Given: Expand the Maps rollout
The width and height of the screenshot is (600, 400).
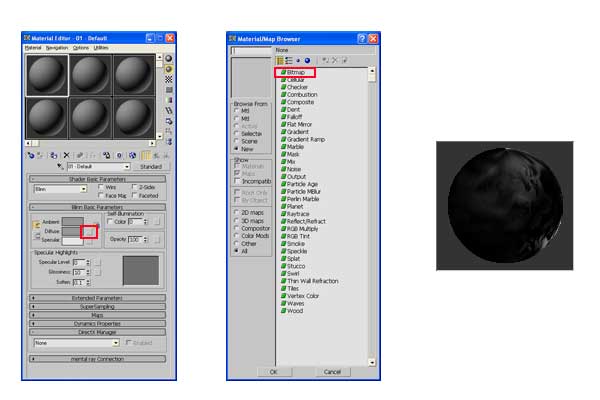Looking at the screenshot, I should coord(97,315).
